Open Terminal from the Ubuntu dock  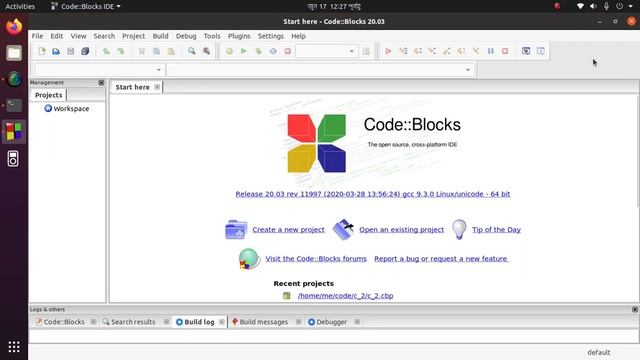[x=14, y=105]
